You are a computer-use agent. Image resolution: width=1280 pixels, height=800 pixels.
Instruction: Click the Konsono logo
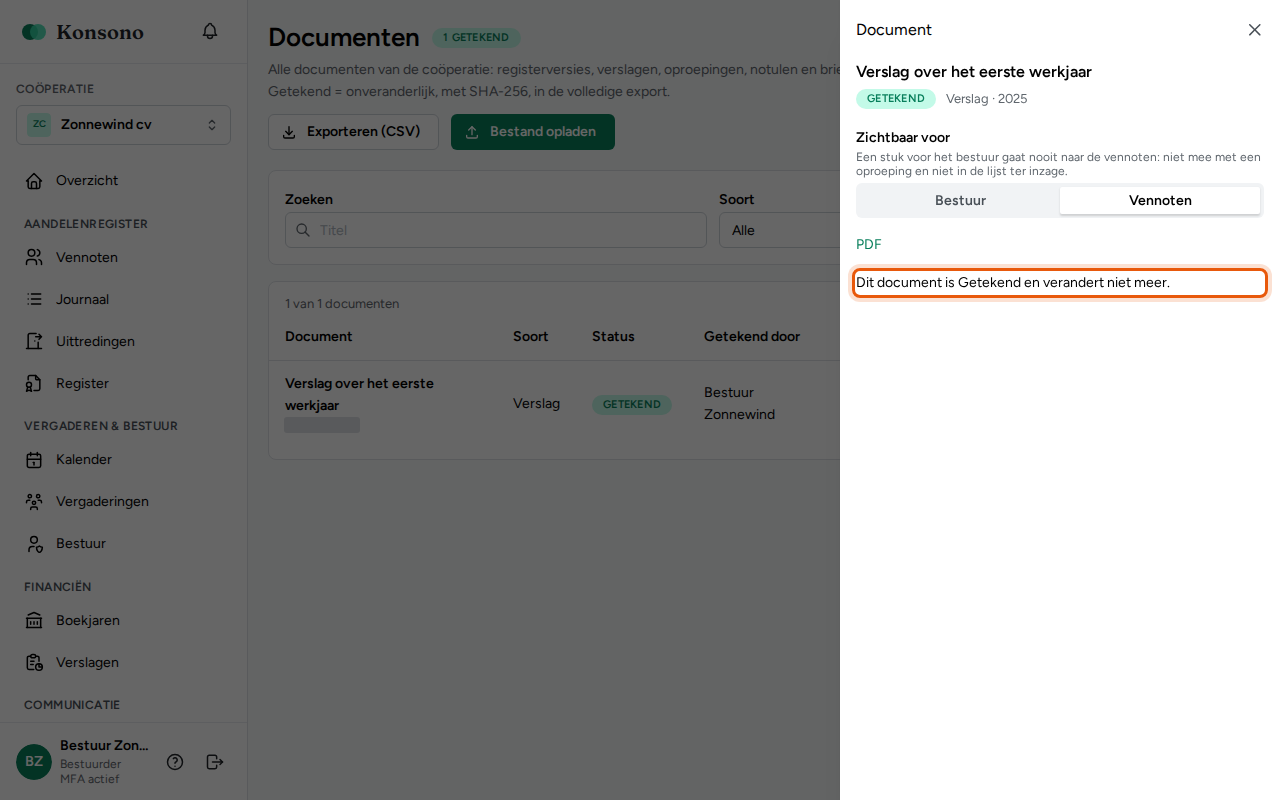click(x=83, y=32)
